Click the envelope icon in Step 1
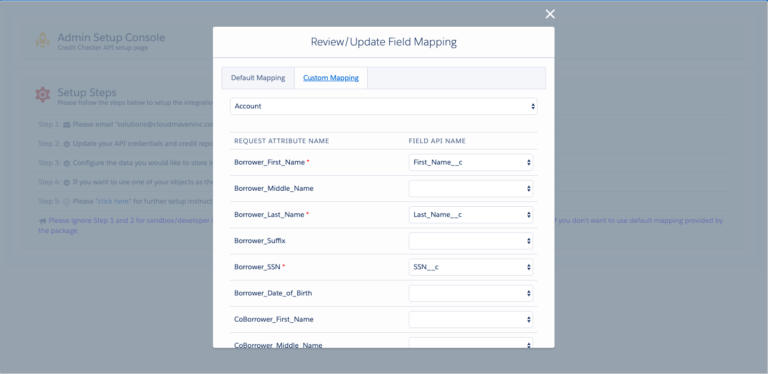Viewport: 768px width, 374px height. pyautogui.click(x=67, y=125)
